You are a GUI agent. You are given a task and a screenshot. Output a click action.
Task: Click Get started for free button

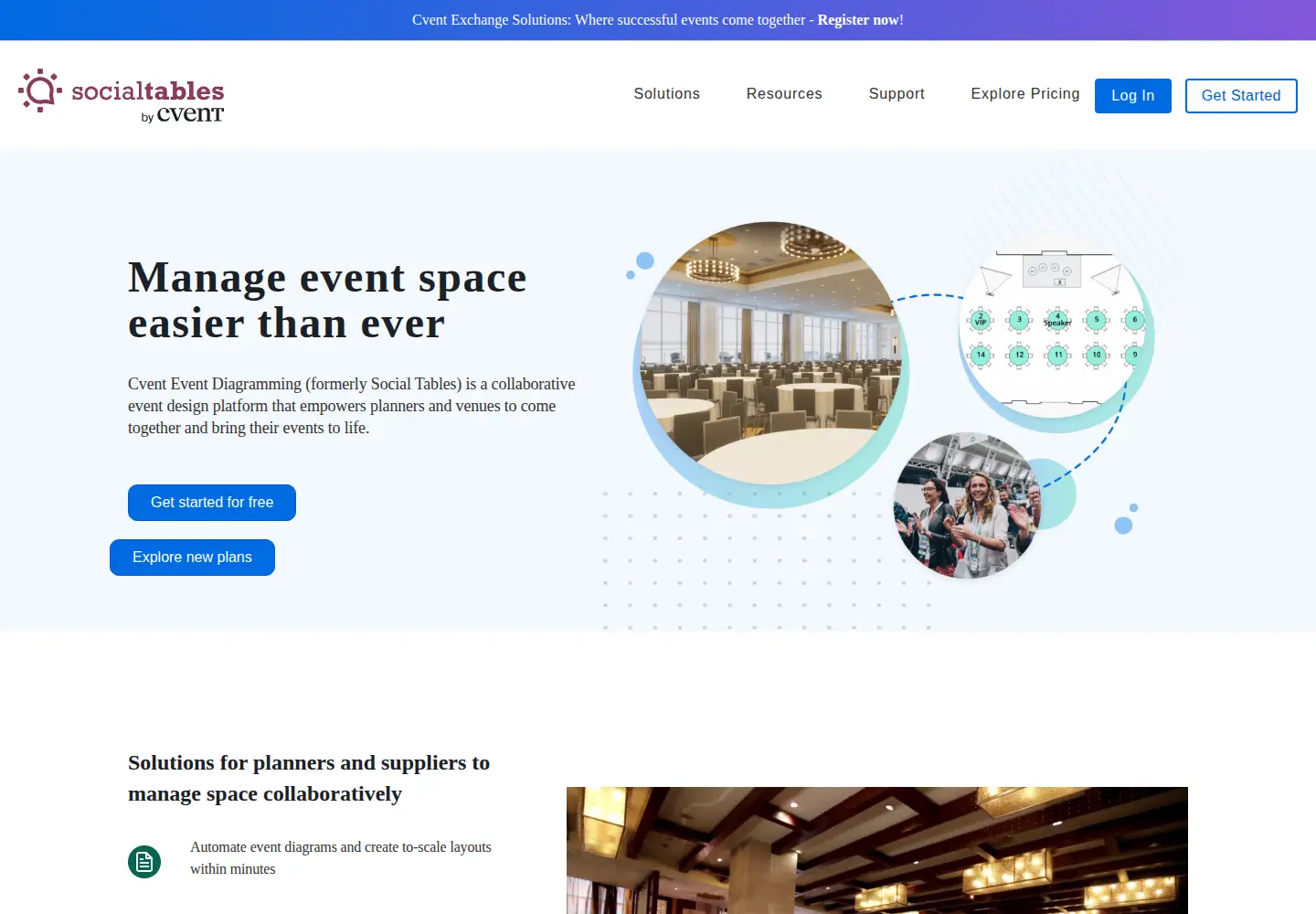point(212,503)
